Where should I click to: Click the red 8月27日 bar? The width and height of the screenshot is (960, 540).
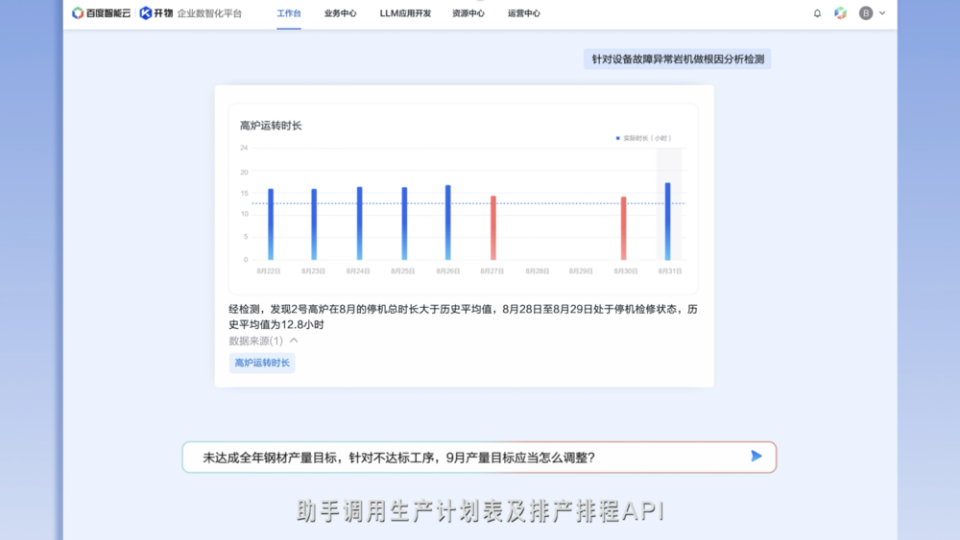click(493, 227)
